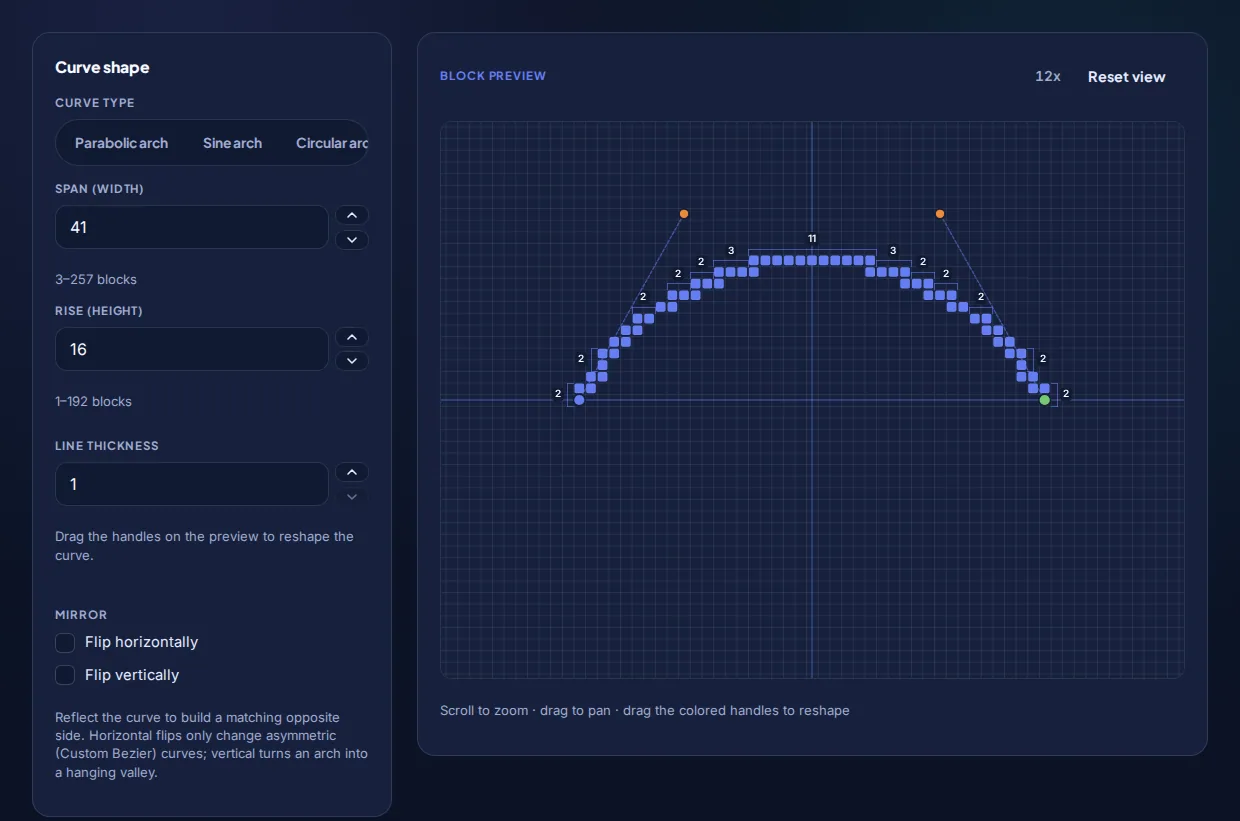The height and width of the screenshot is (821, 1240).
Task: Click the blue start point handle
Action: [579, 400]
